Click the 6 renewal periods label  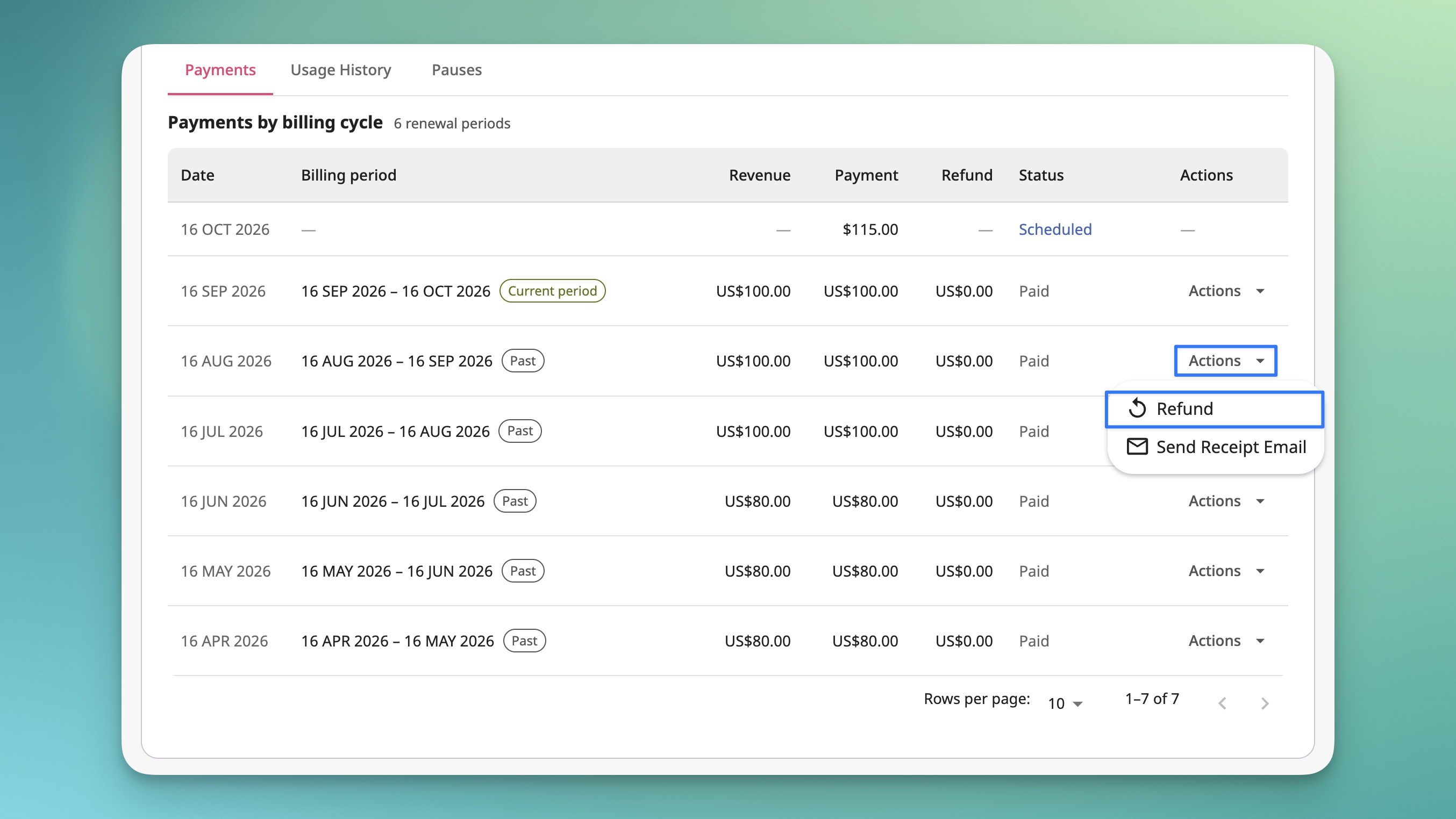(x=452, y=123)
